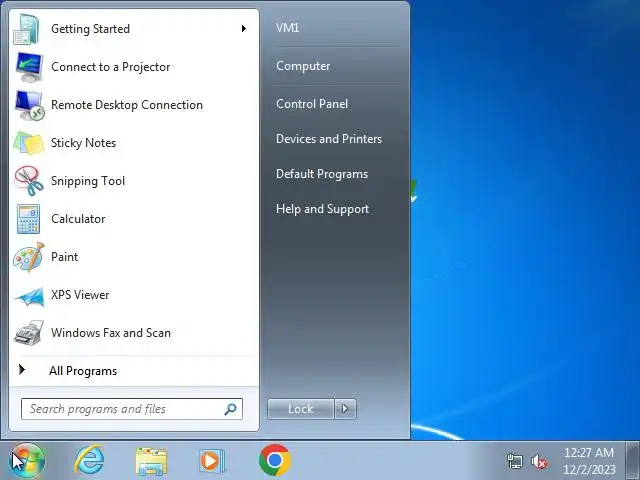The height and width of the screenshot is (480, 640).
Task: Expand the Getting Started submenu arrow
Action: [244, 29]
